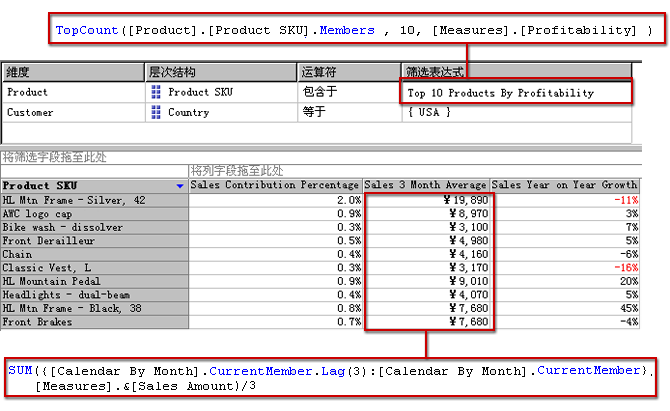Click the -11% growth value

pos(626,200)
